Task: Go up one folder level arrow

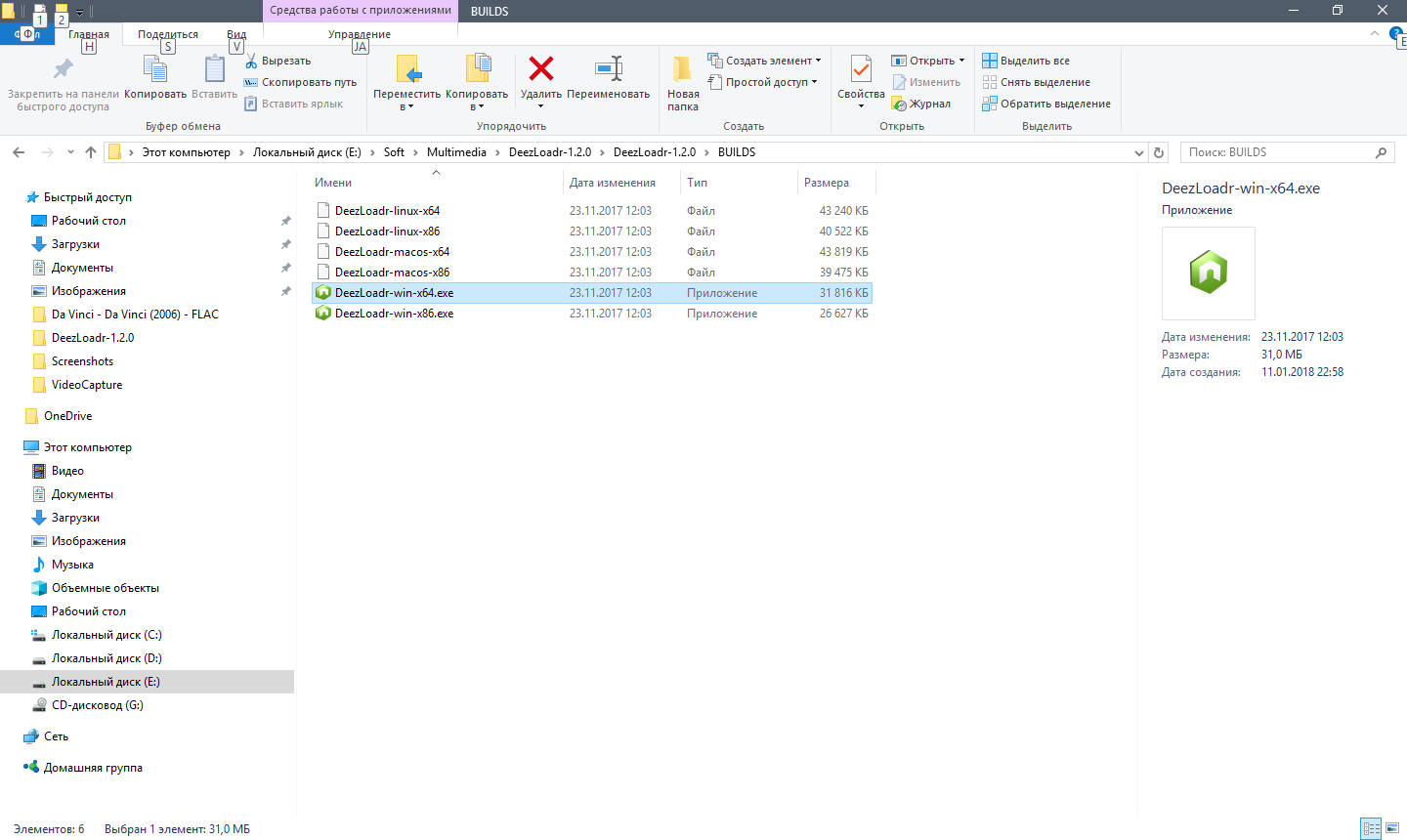Action: coord(91,152)
